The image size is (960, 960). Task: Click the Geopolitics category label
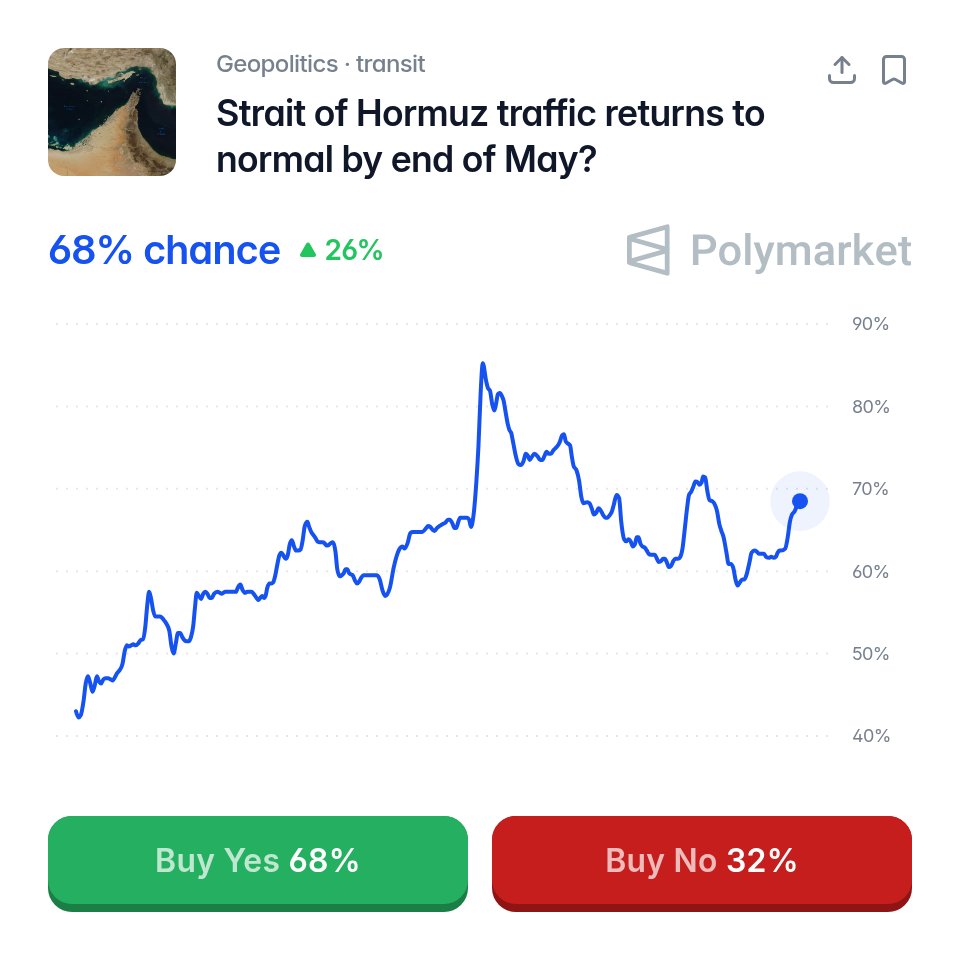(277, 64)
